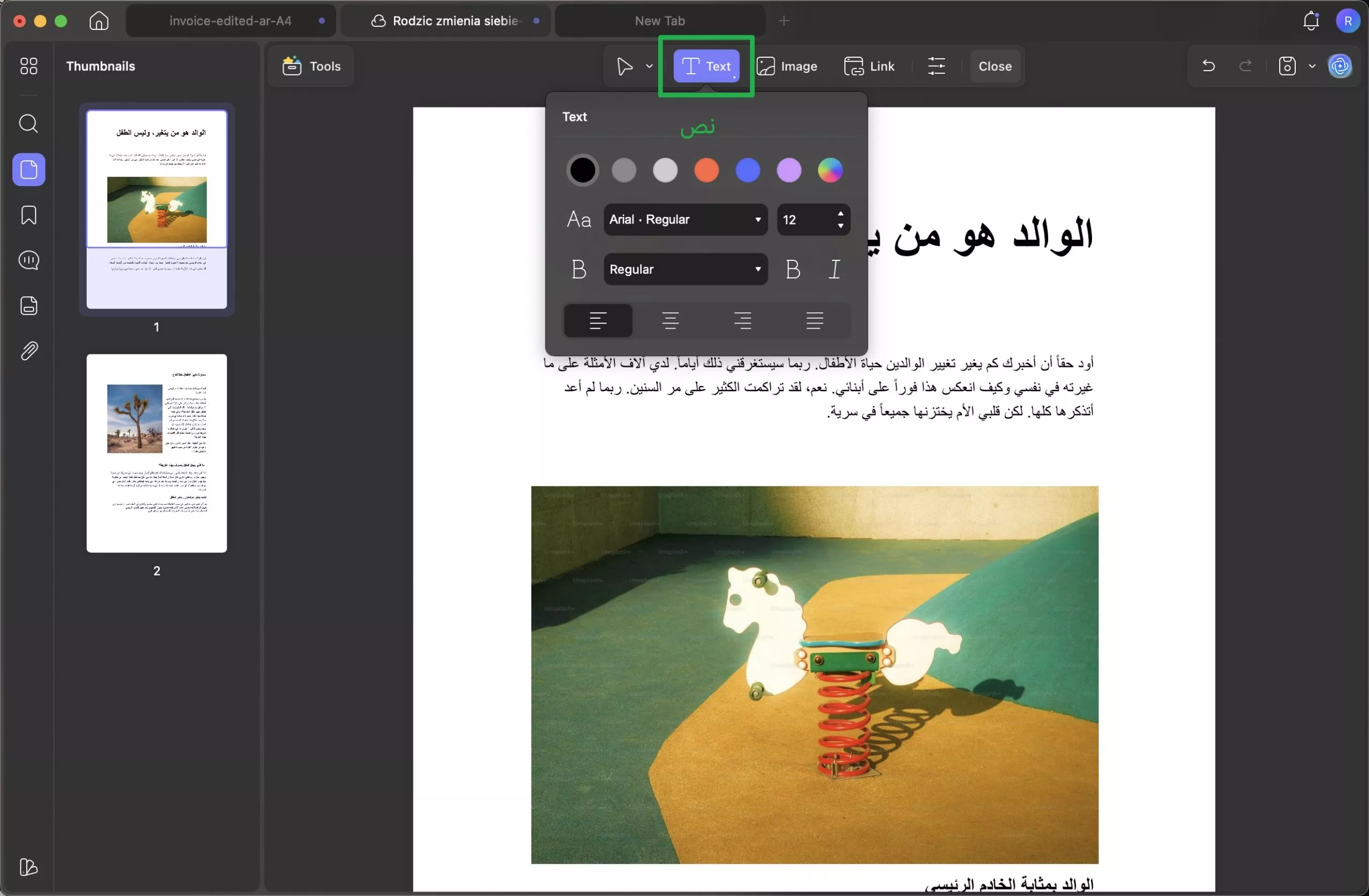The height and width of the screenshot is (896, 1369).
Task: Undo the last change
Action: tap(1208, 66)
